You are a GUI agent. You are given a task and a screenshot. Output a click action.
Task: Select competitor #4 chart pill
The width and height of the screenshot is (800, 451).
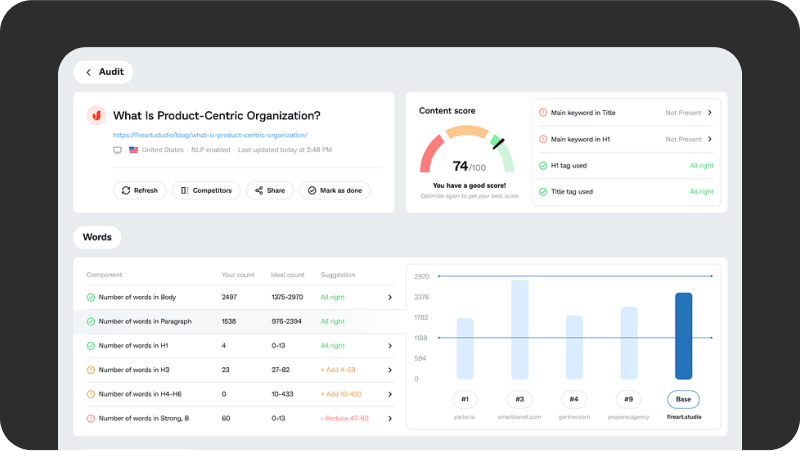(574, 399)
